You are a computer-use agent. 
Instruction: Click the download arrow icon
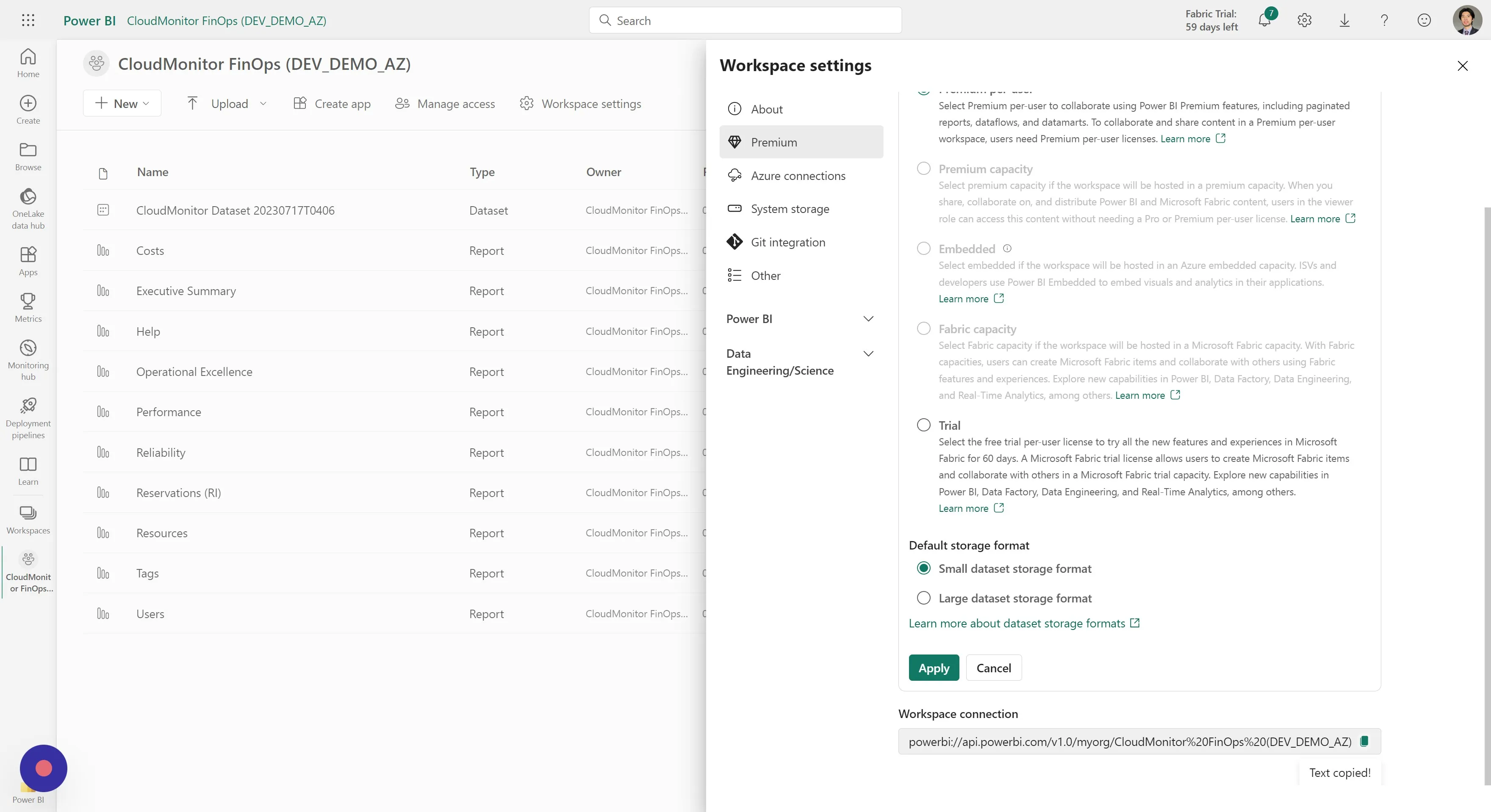point(1344,20)
